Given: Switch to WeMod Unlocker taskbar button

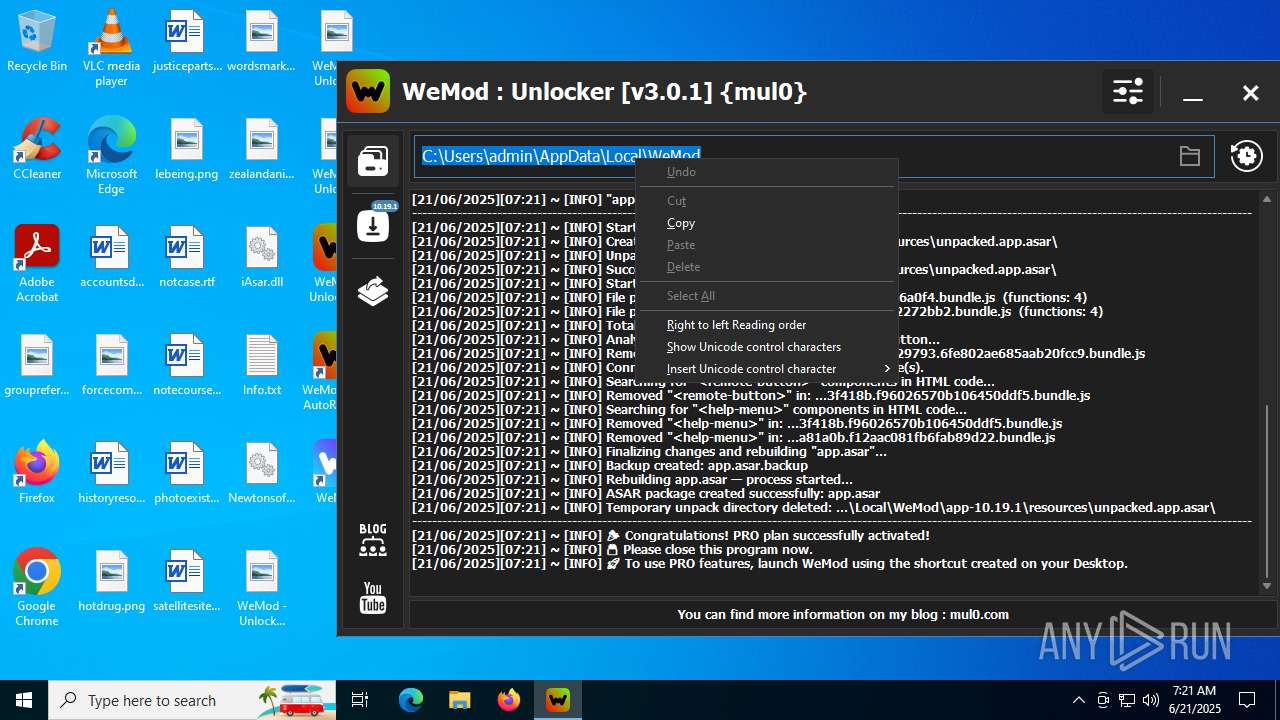Looking at the screenshot, I should pos(558,700).
